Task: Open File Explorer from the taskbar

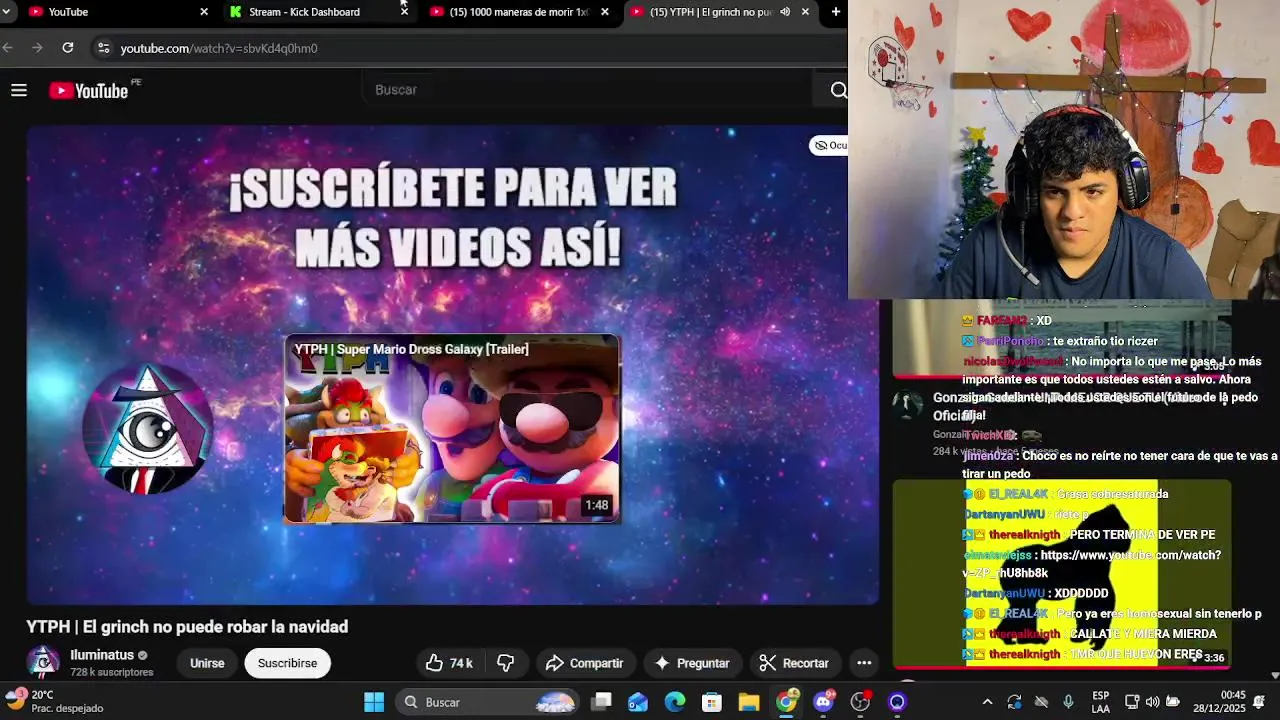Action: pyautogui.click(x=749, y=702)
